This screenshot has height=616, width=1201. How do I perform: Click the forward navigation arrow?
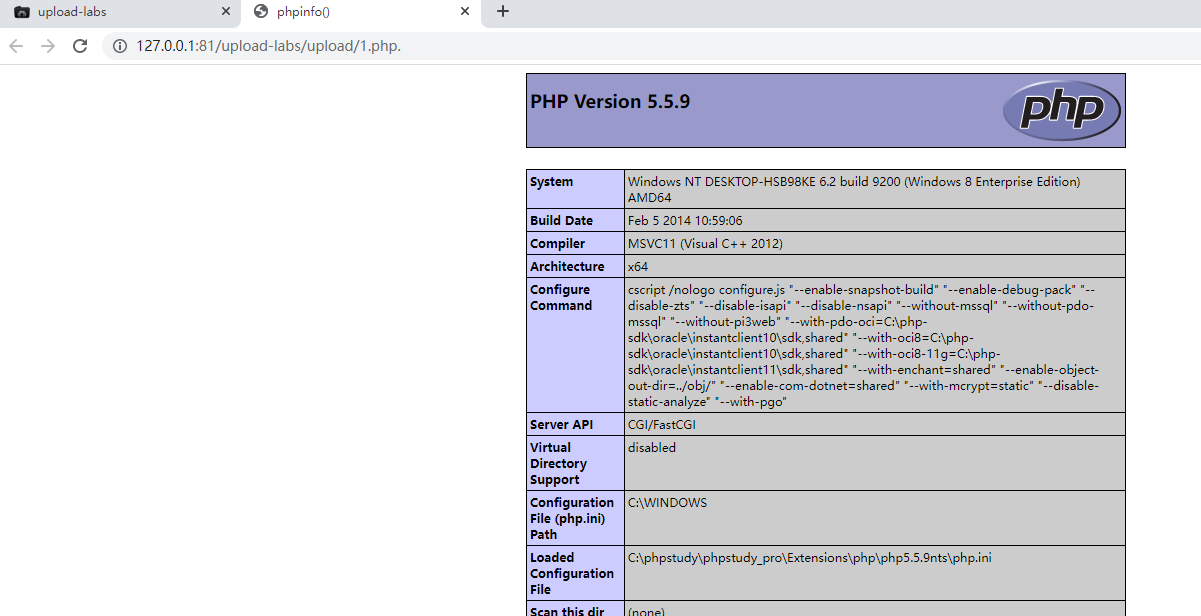[x=47, y=46]
